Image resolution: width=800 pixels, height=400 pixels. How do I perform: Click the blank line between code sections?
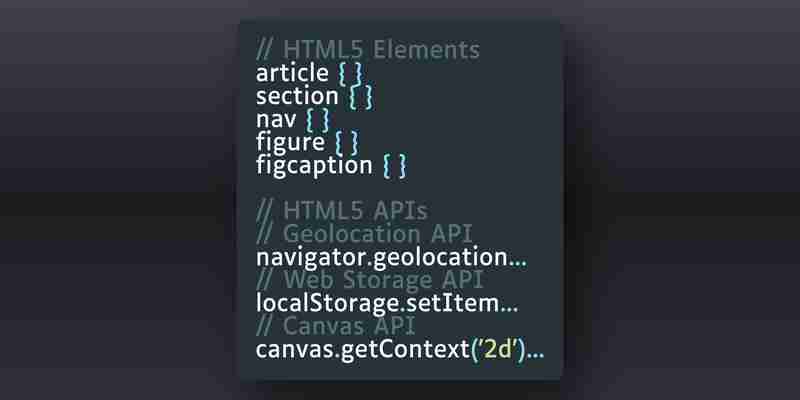click(401, 188)
